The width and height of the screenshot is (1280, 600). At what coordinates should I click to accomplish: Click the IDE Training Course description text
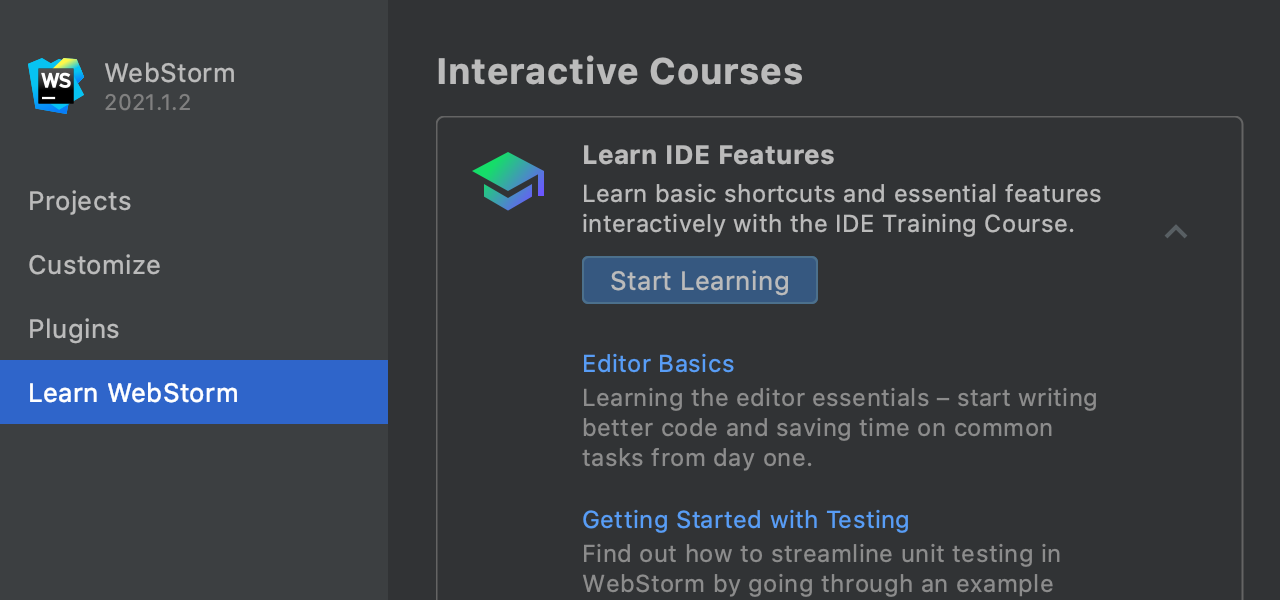pos(840,208)
